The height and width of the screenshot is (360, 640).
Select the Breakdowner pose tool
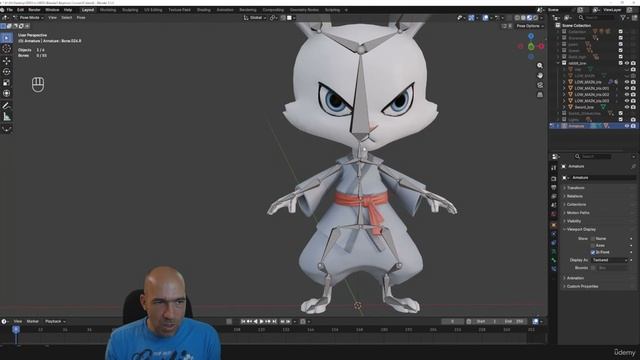point(7,129)
